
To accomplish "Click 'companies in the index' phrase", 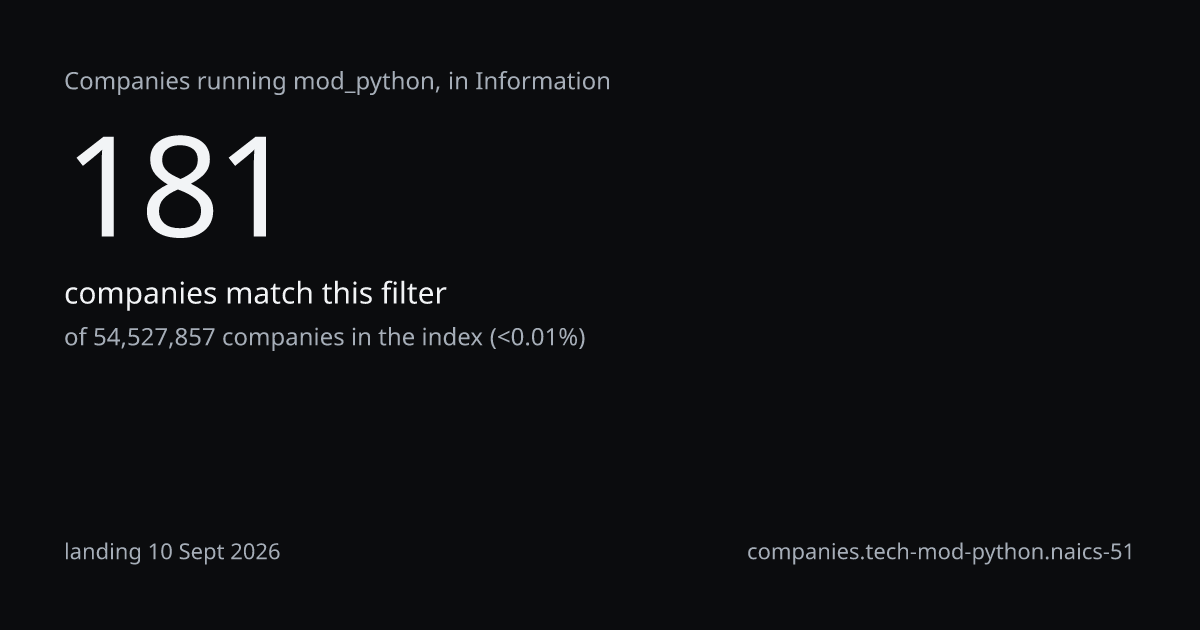I will point(352,337).
